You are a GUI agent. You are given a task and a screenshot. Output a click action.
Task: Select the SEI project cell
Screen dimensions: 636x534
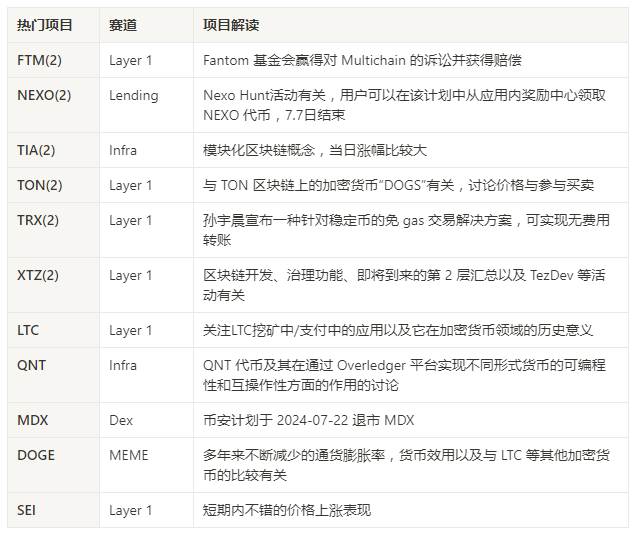[27, 510]
